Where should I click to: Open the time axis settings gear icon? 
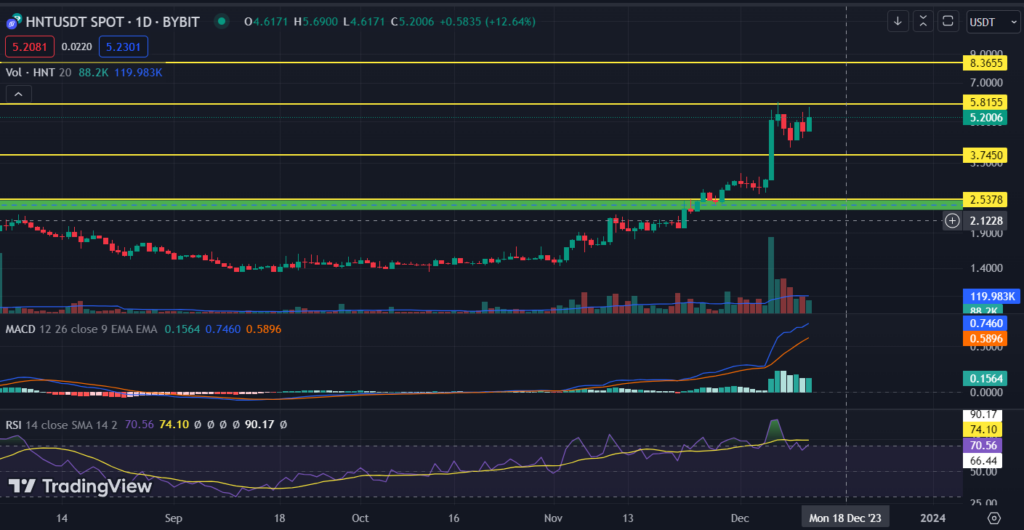(993, 518)
